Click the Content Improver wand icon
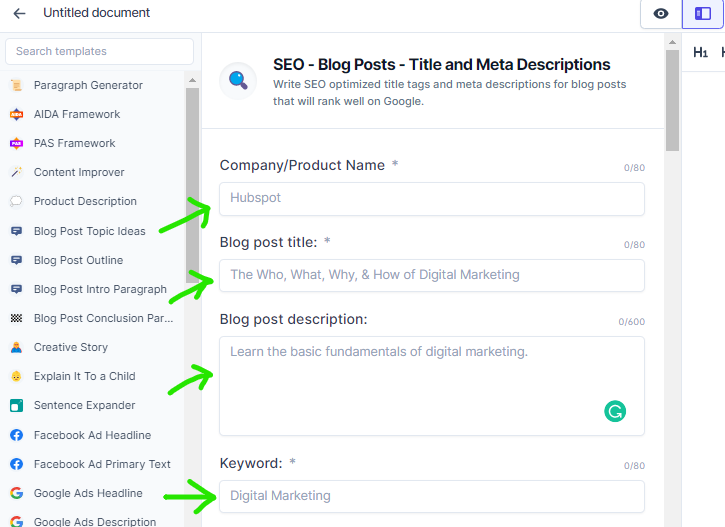Screen dimensions: 725x527 [x=16, y=172]
